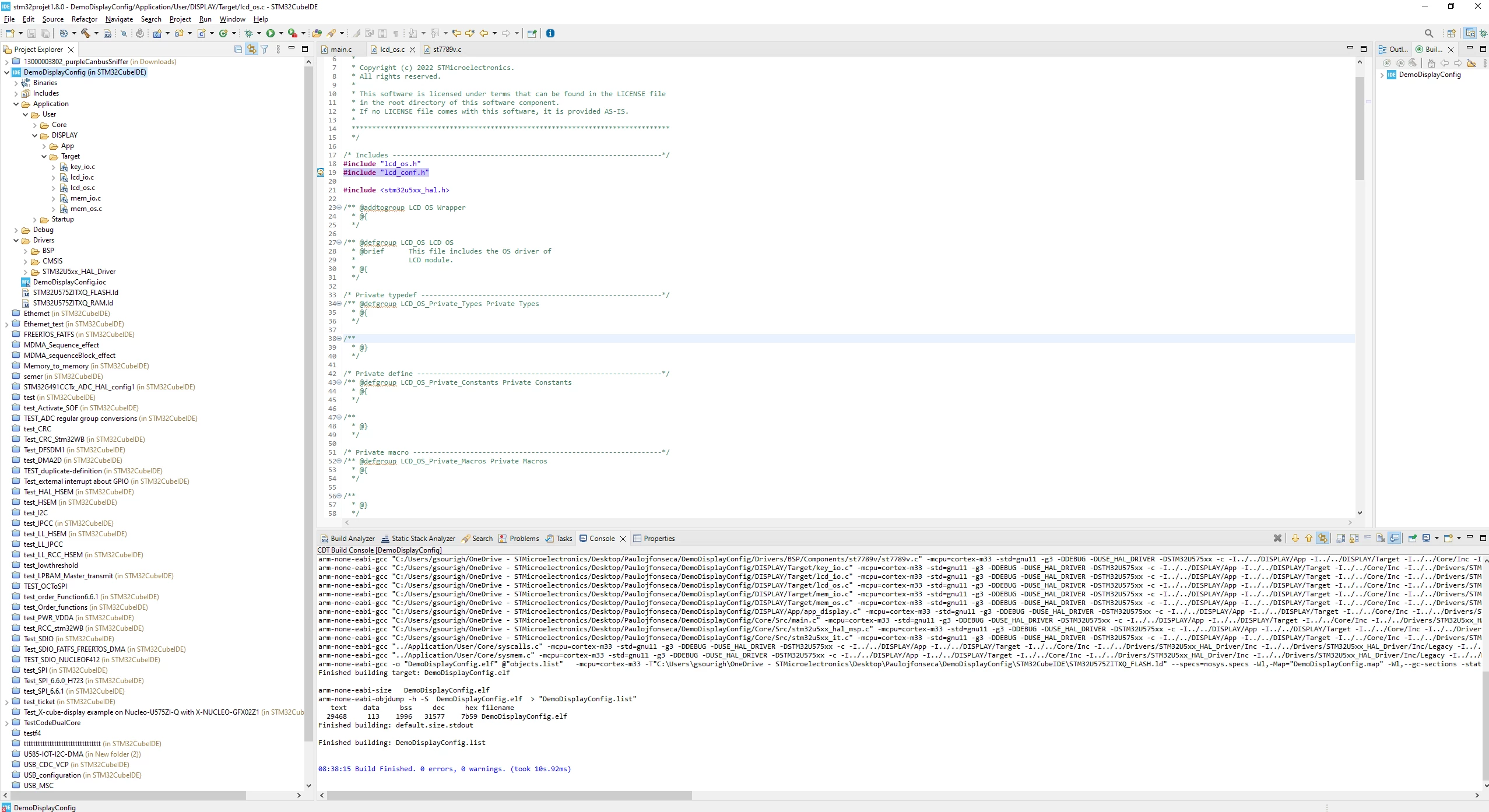Screen dimensions: 1489x812
Task: Open the Build hammer dropdown arrow
Action: pyautogui.click(x=96, y=33)
